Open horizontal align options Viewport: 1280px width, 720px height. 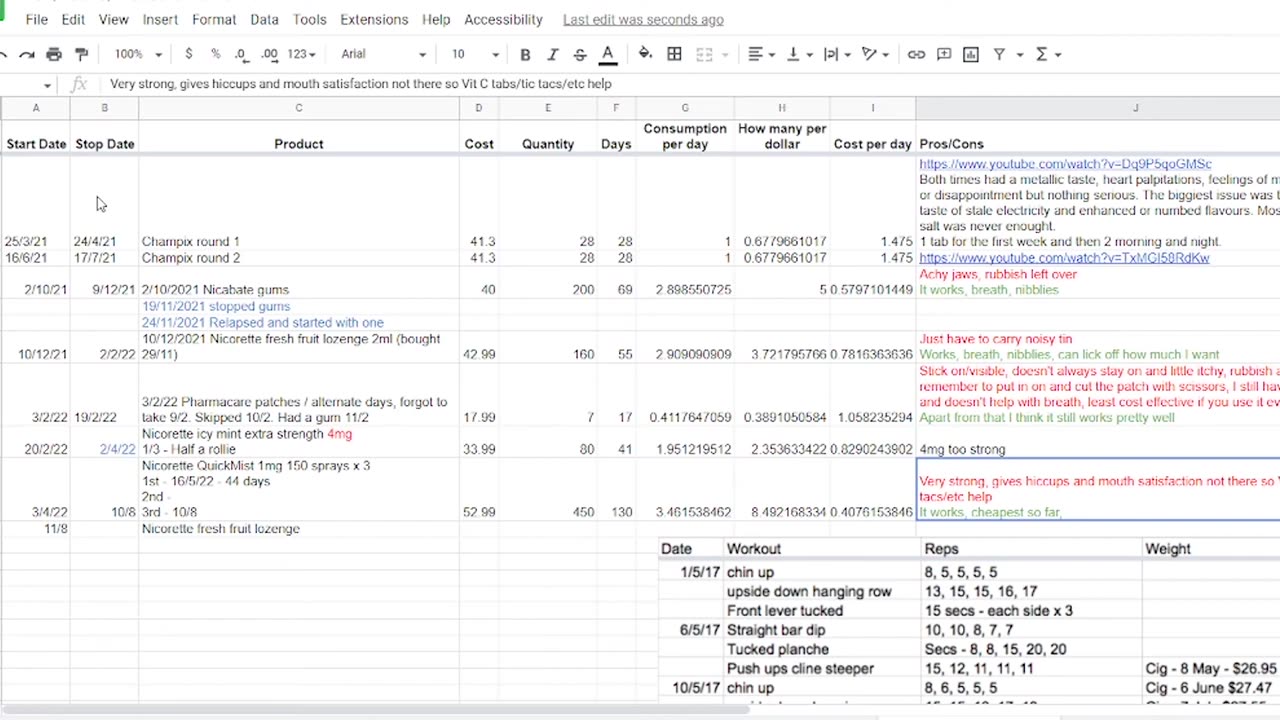tap(761, 54)
